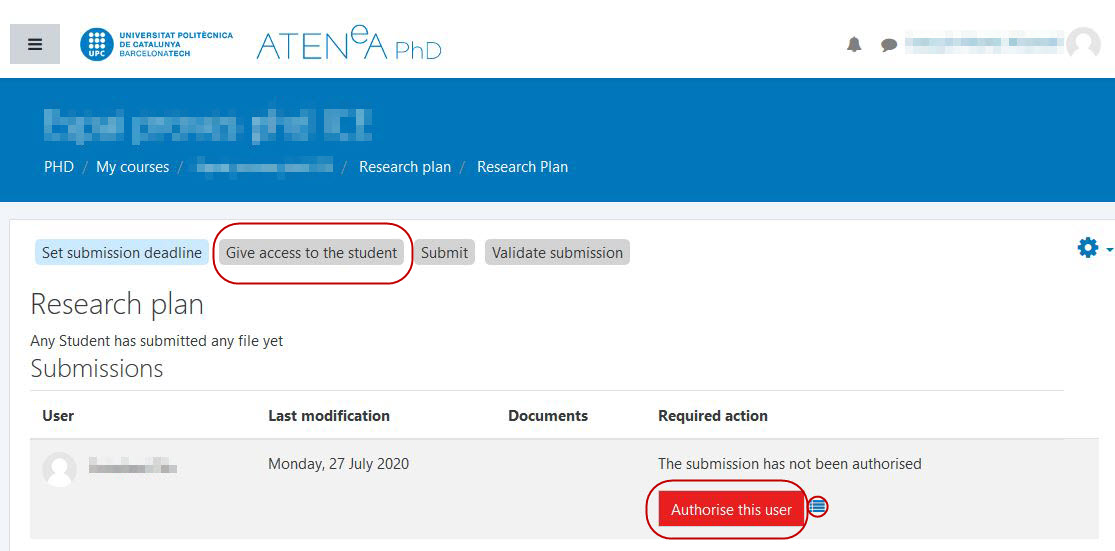Select the Give access to the student step
This screenshot has height=551, width=1115.
(312, 253)
